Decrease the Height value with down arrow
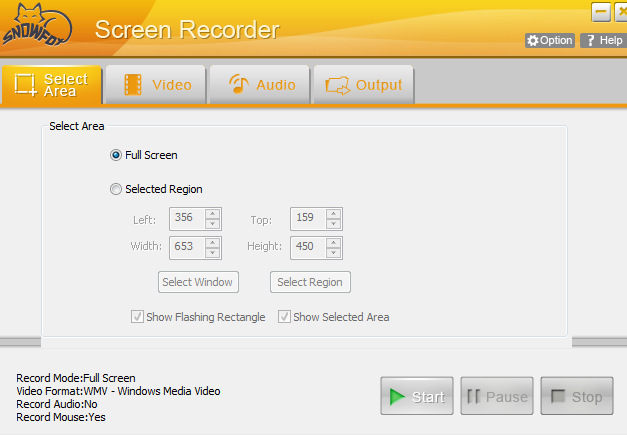627x435 pixels. tap(333, 253)
